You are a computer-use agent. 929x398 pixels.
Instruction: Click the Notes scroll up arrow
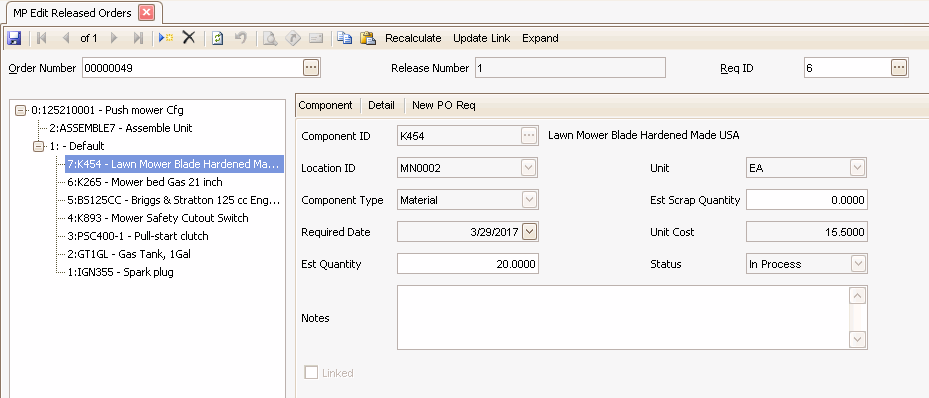pos(857,295)
